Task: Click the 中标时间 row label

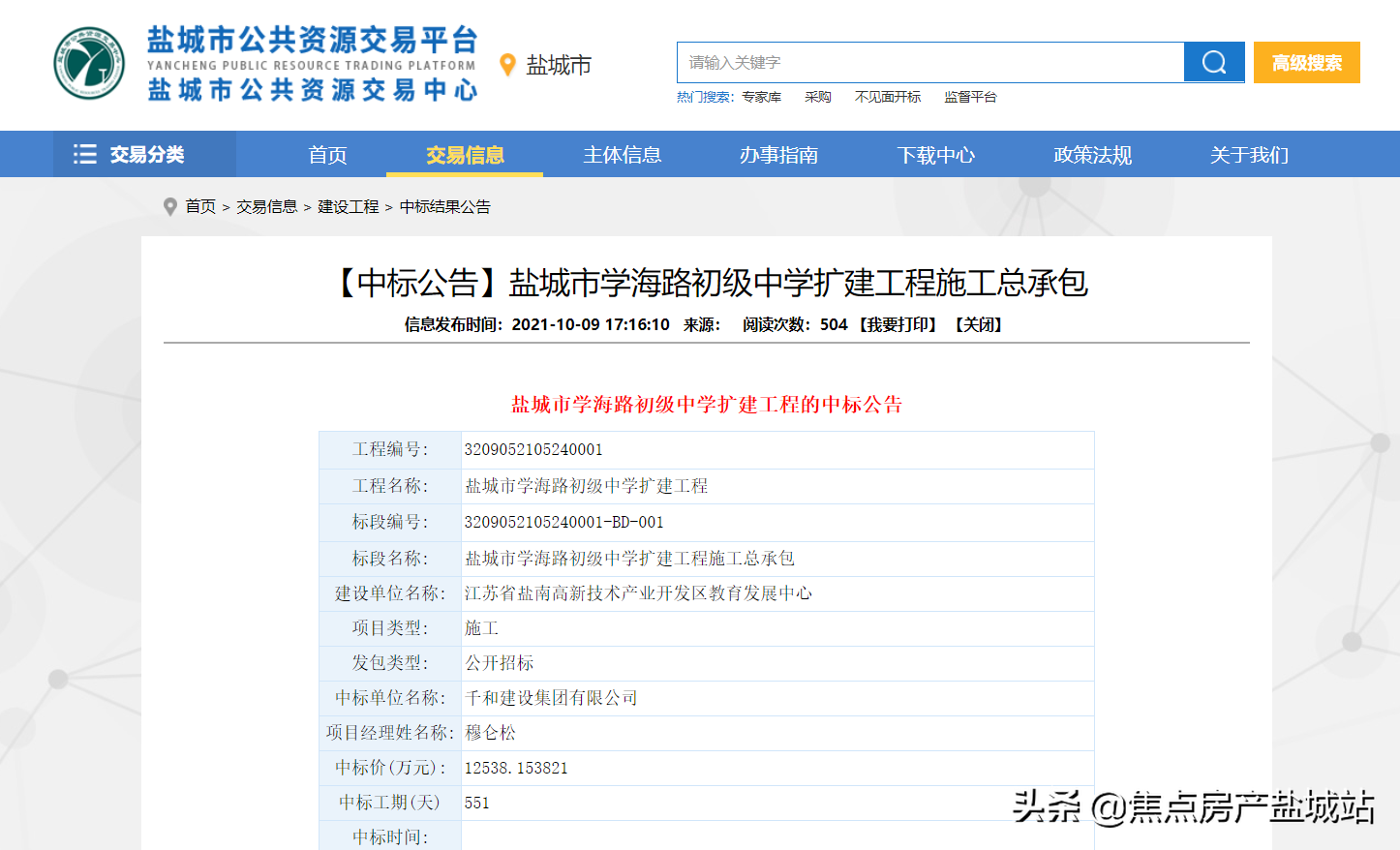Action: click(x=390, y=836)
